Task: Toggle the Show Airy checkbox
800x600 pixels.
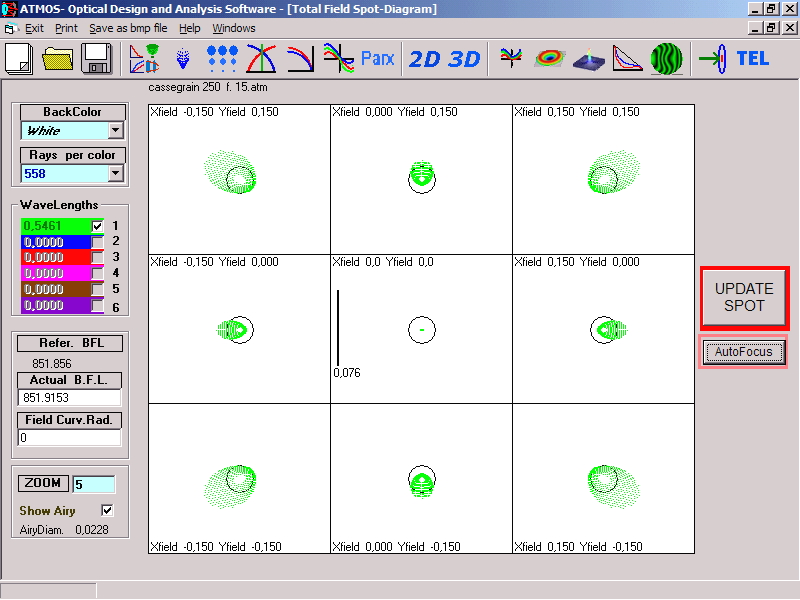Action: coord(108,511)
